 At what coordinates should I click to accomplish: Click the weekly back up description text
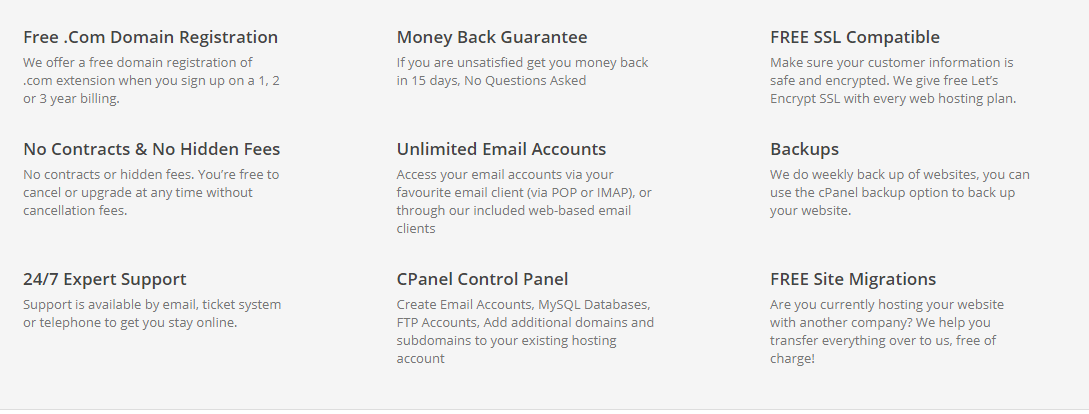(900, 192)
